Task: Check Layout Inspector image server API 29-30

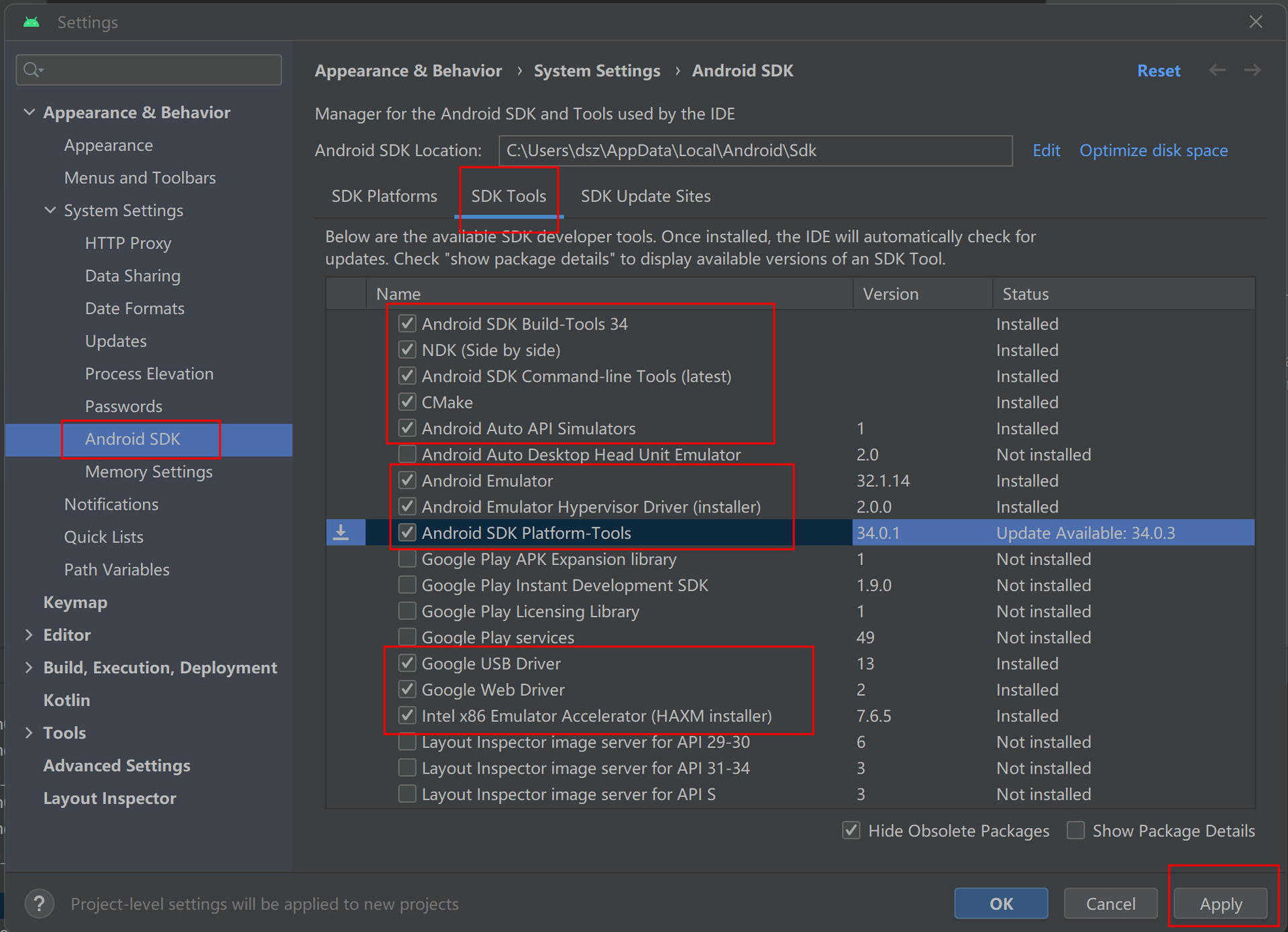Action: click(407, 742)
